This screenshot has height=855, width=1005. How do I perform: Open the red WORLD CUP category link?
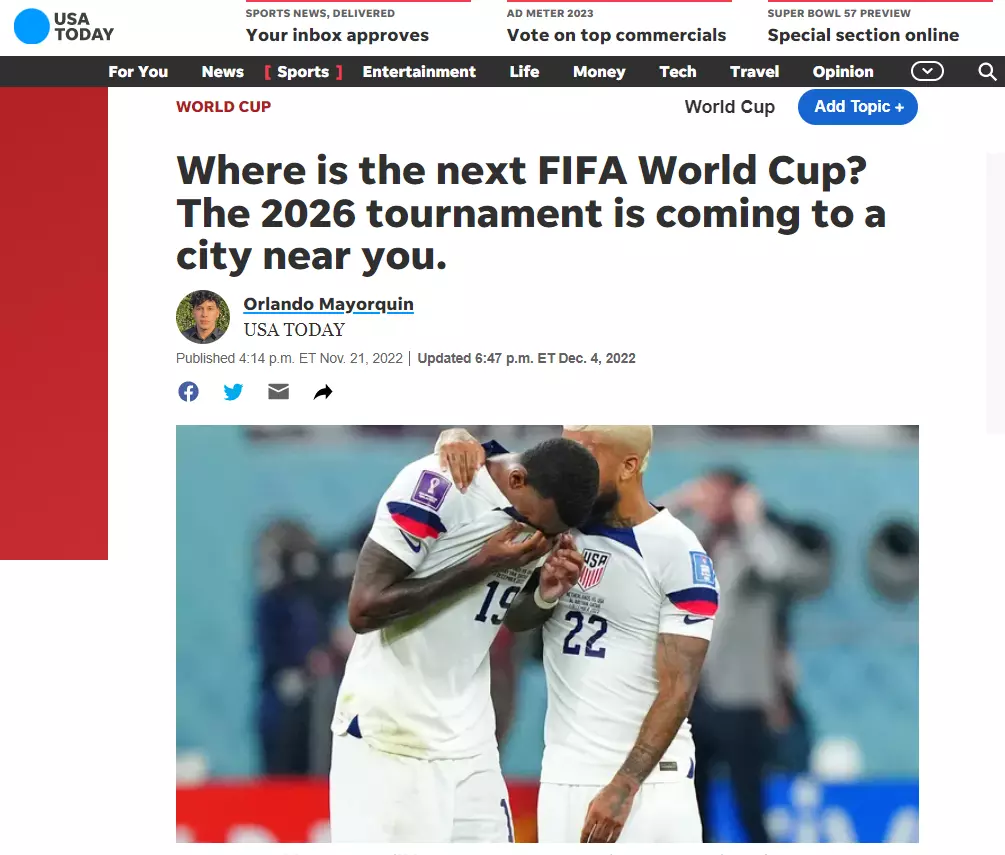(x=224, y=106)
